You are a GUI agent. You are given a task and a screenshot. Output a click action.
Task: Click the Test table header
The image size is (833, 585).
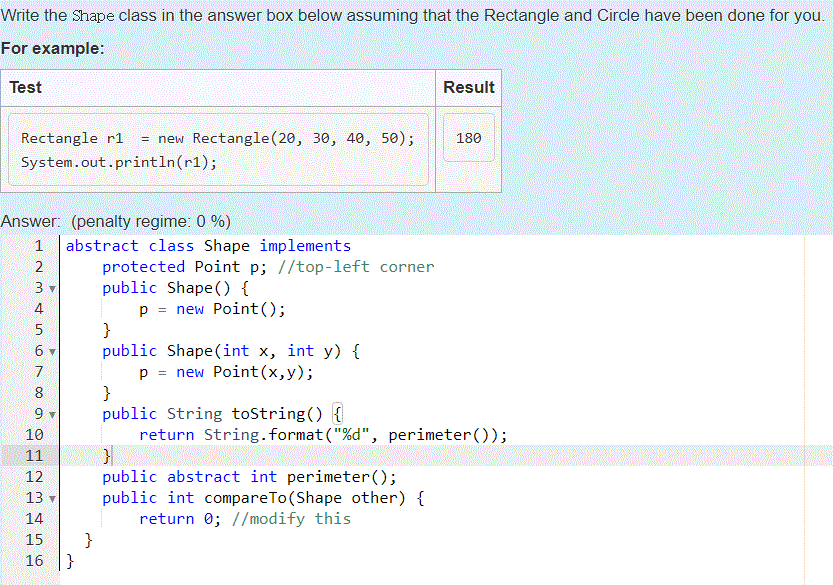tap(25, 87)
